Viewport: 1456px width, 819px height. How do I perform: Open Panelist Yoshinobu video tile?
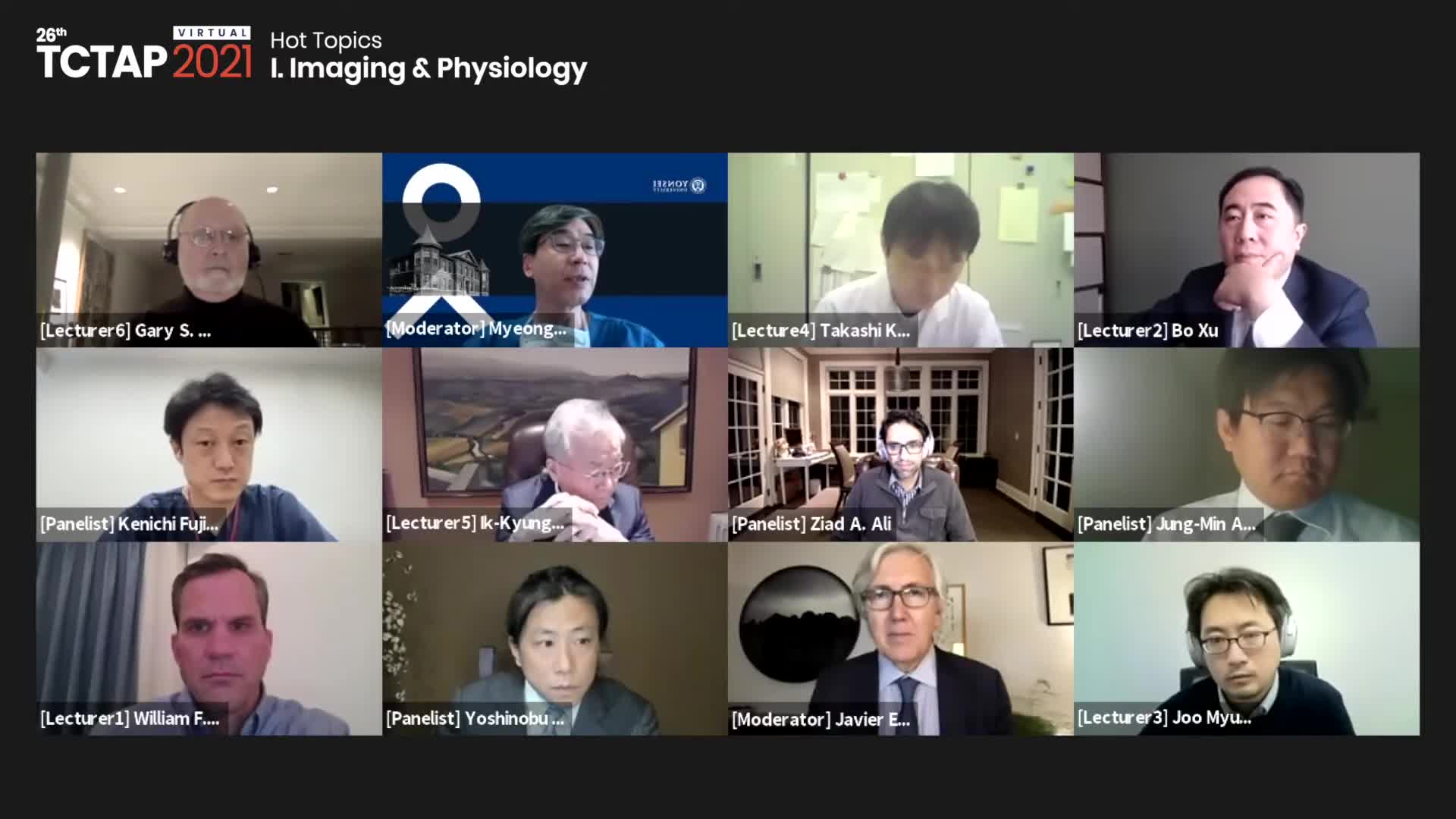coord(555,639)
